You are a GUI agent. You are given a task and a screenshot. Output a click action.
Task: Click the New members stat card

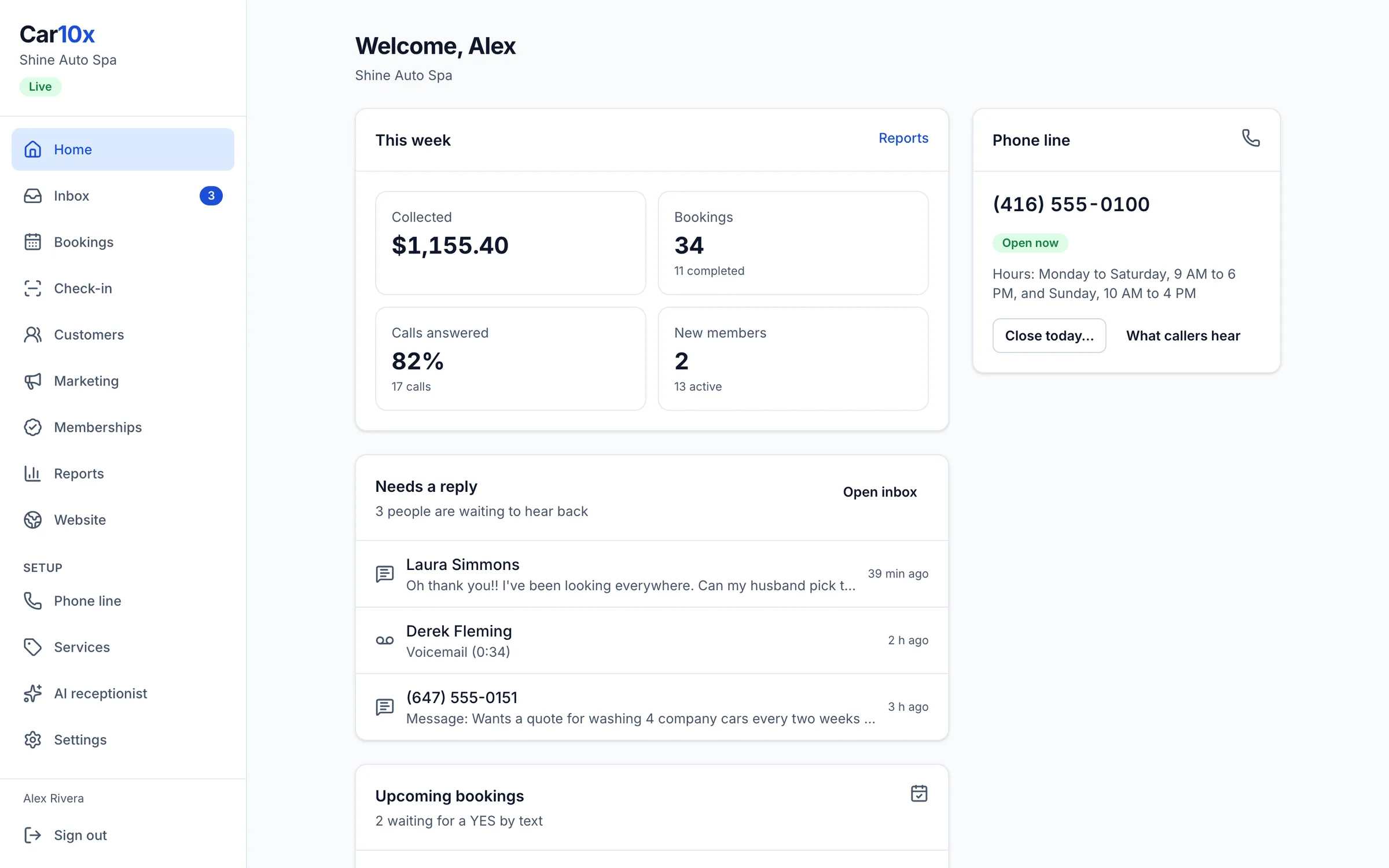click(793, 359)
